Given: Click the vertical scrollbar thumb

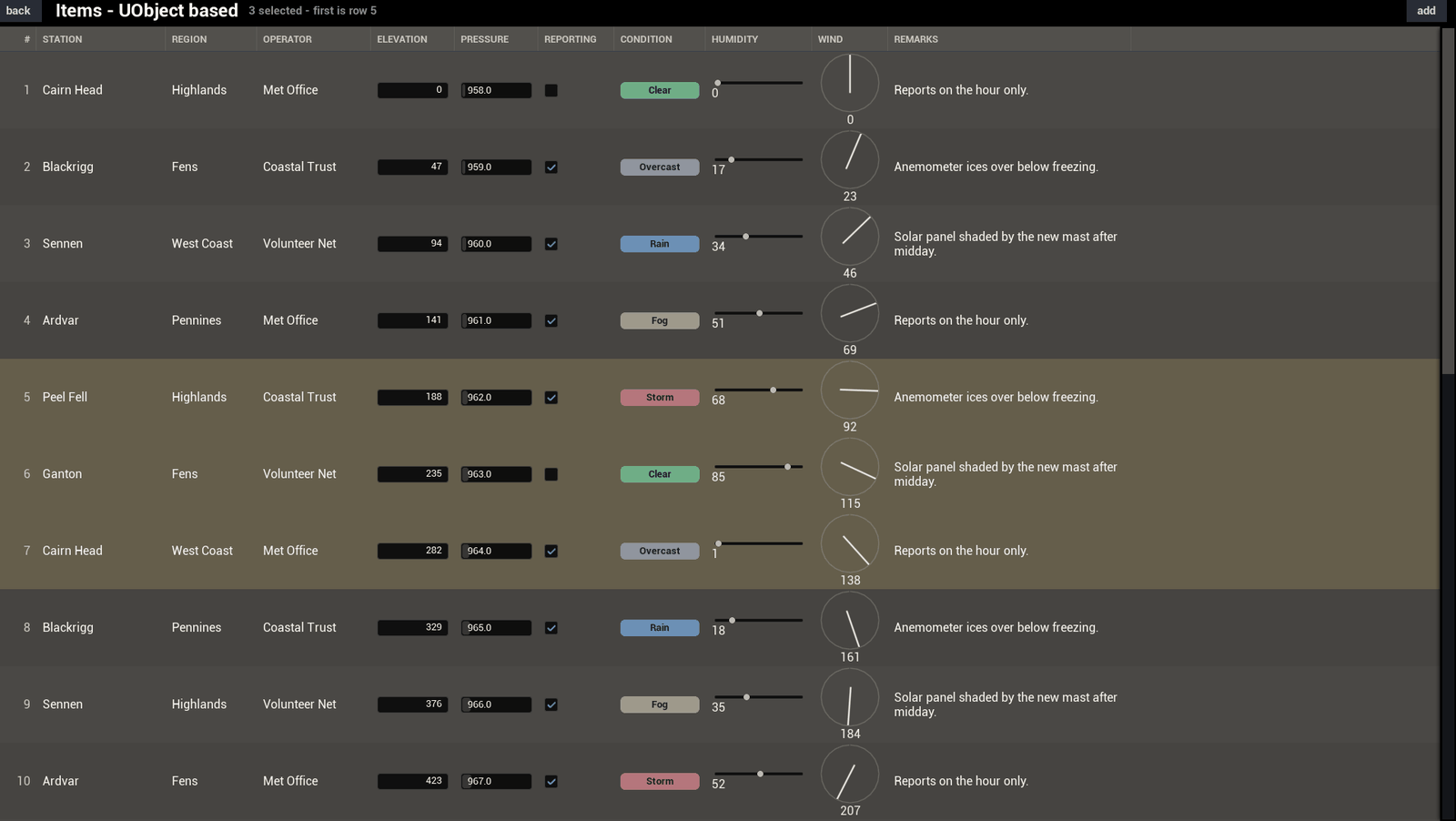Looking at the screenshot, I should [1448, 200].
